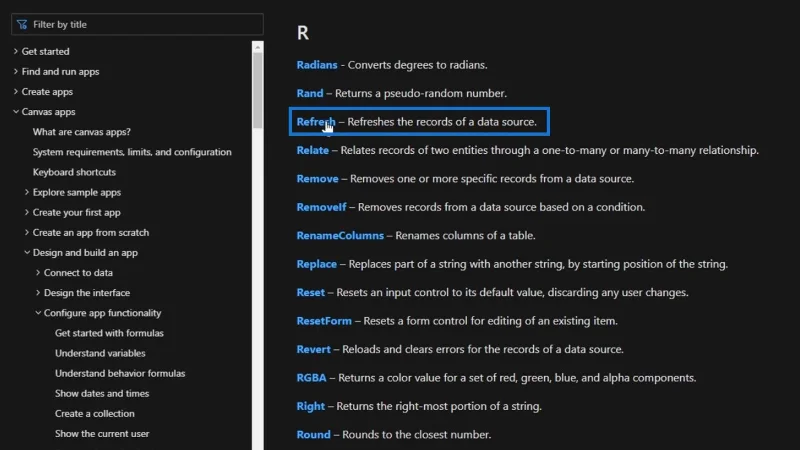Viewport: 800px width, 450px height.
Task: Open the RGBA function link
Action: [311, 378]
